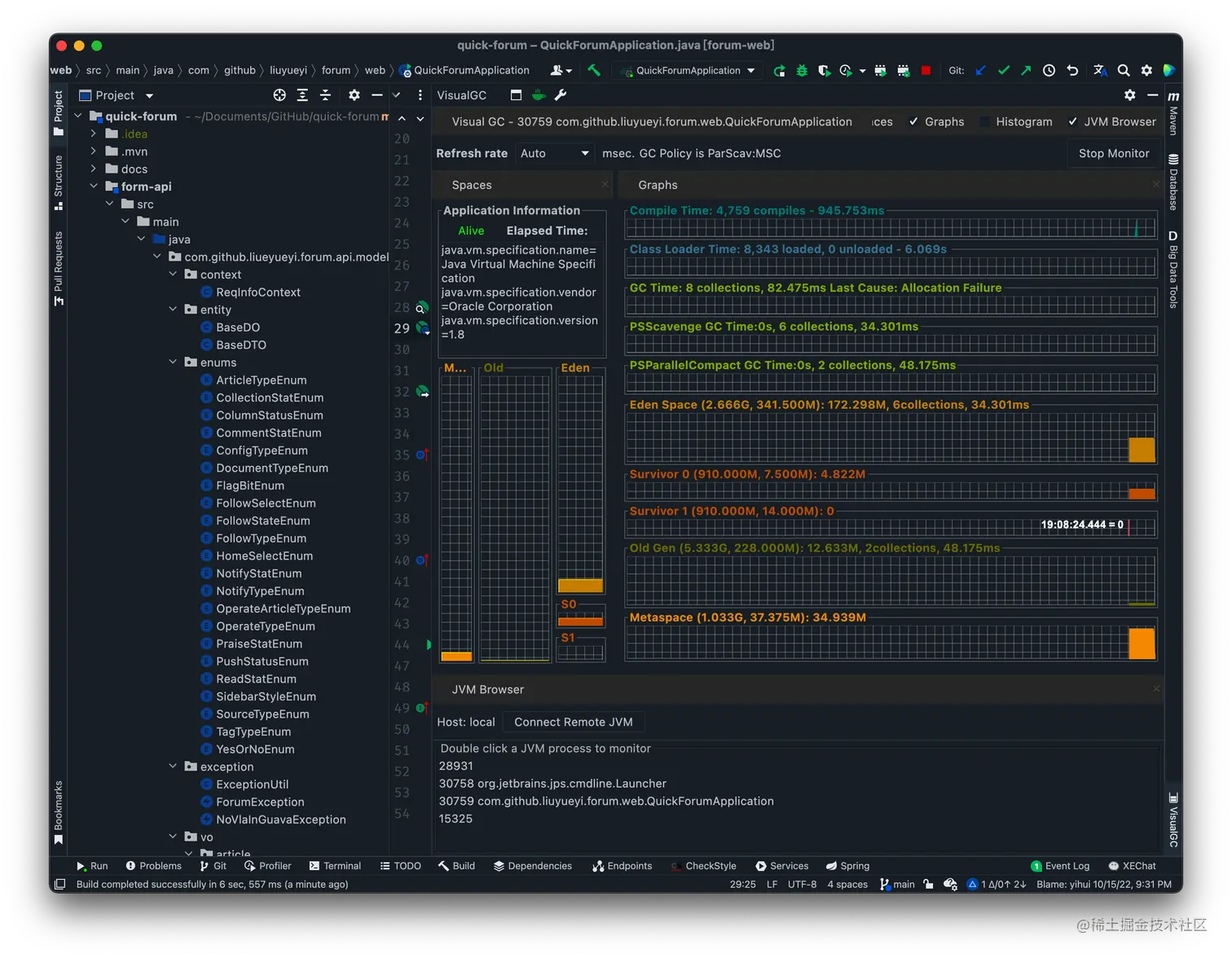This screenshot has width=1232, height=958.
Task: Click the orange Metaspace usage bar in graph
Action: pos(1142,644)
